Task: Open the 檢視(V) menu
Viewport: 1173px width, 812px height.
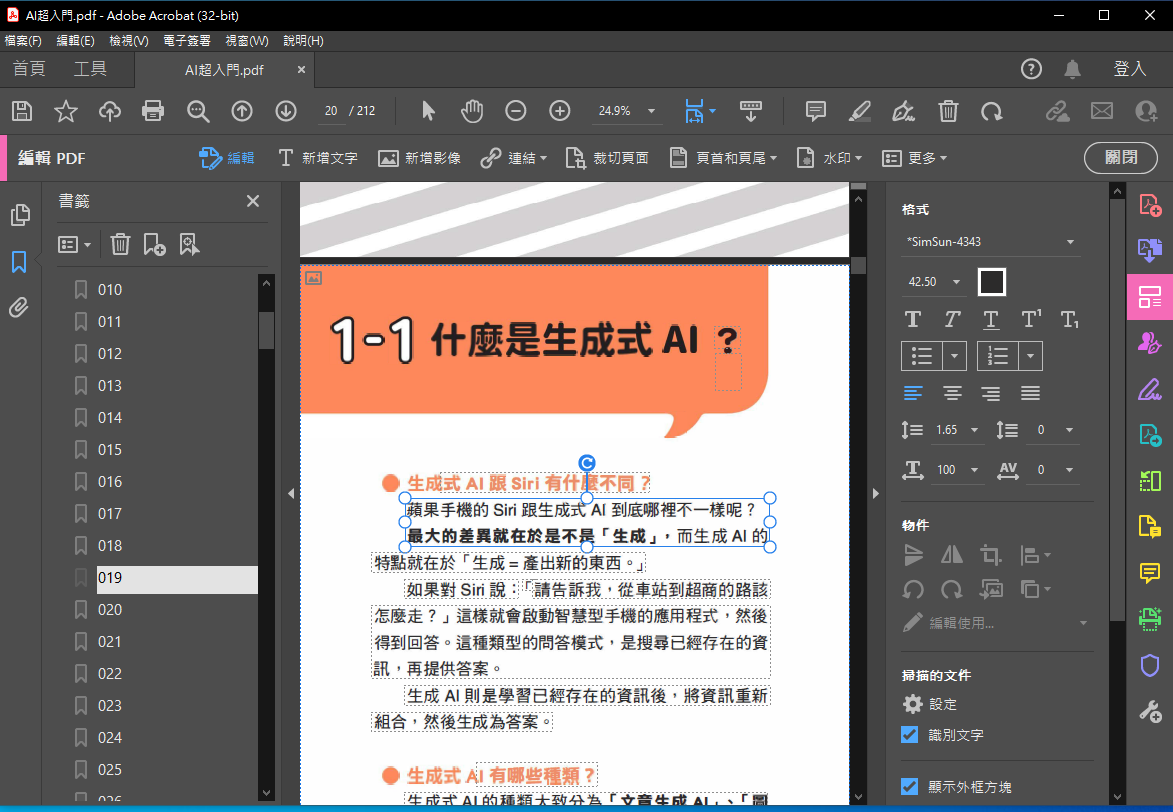Action: pyautogui.click(x=128, y=41)
